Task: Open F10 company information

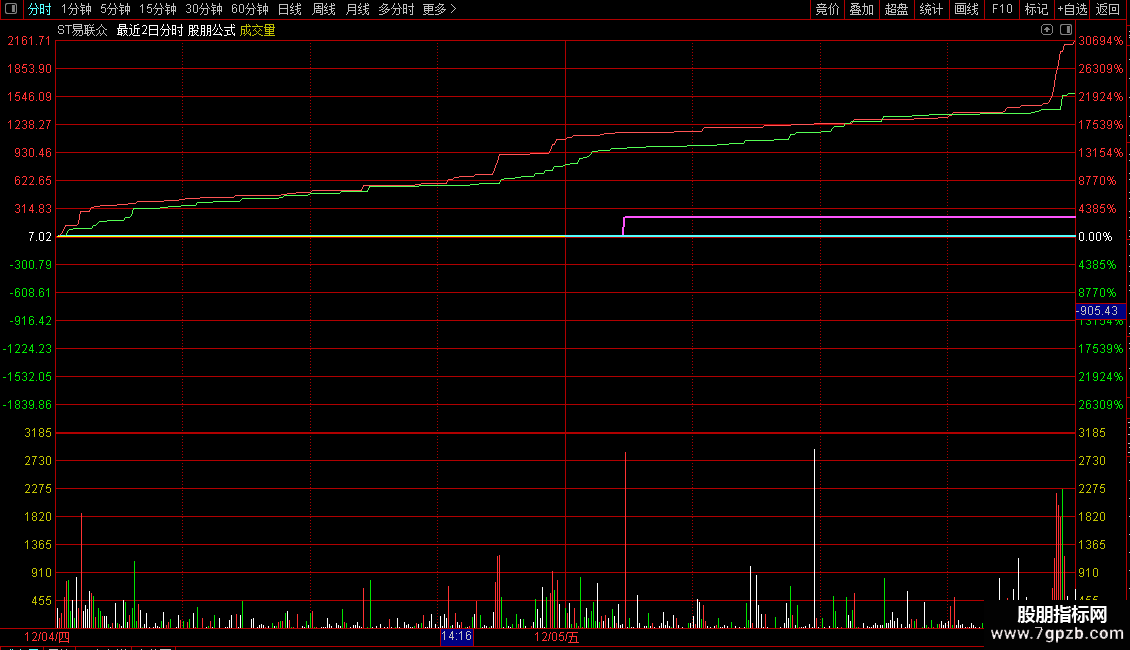Action: [1002, 9]
